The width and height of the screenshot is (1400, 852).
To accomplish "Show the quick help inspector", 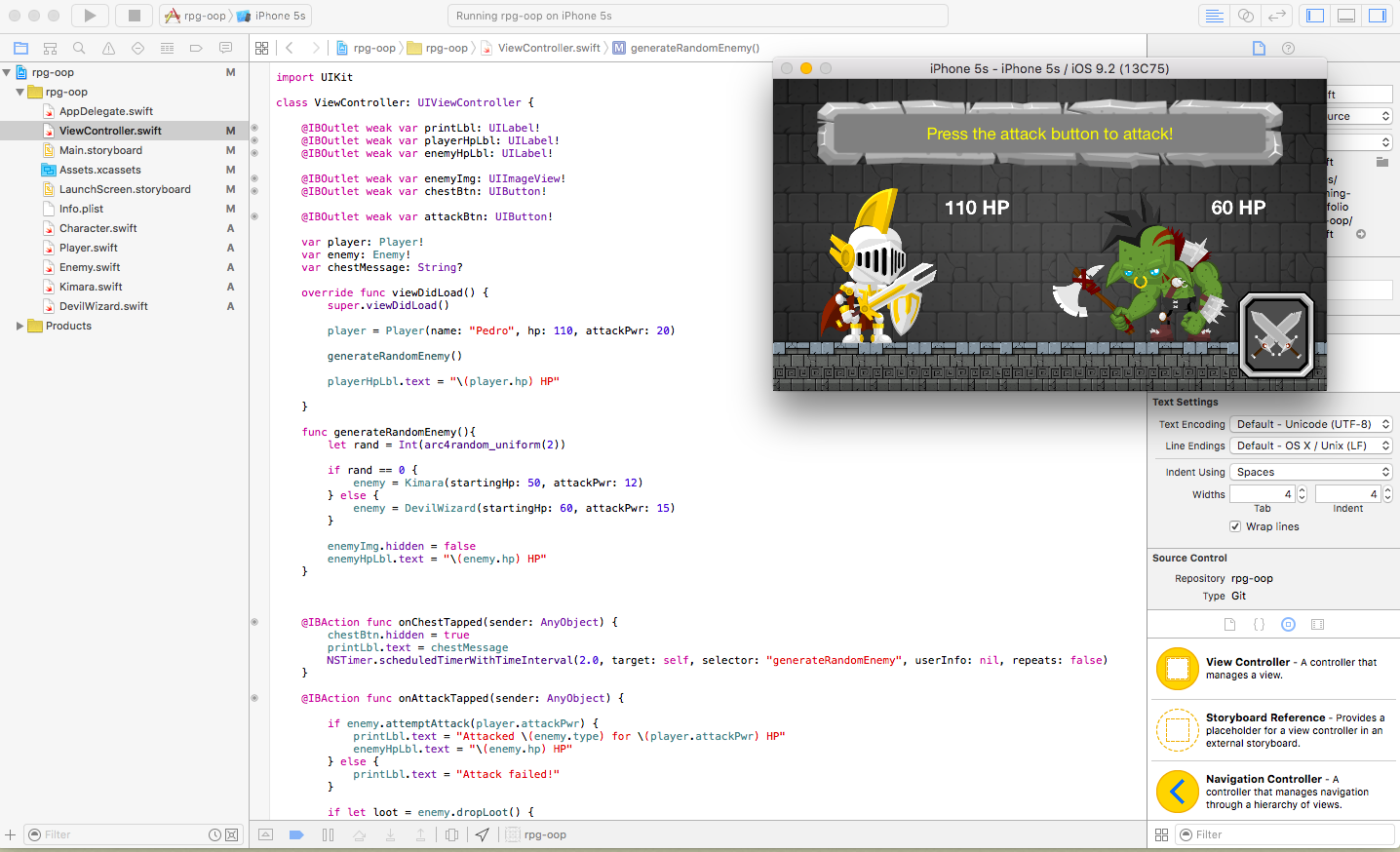I will 1288,48.
